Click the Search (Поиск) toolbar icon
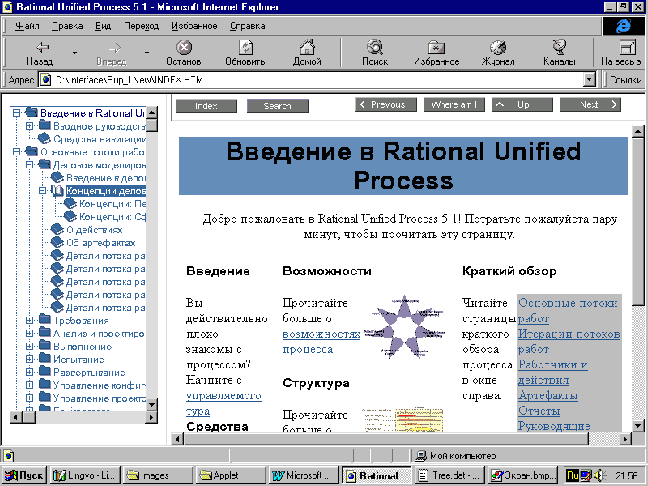Screen dimensions: 648x486 click(x=375, y=48)
